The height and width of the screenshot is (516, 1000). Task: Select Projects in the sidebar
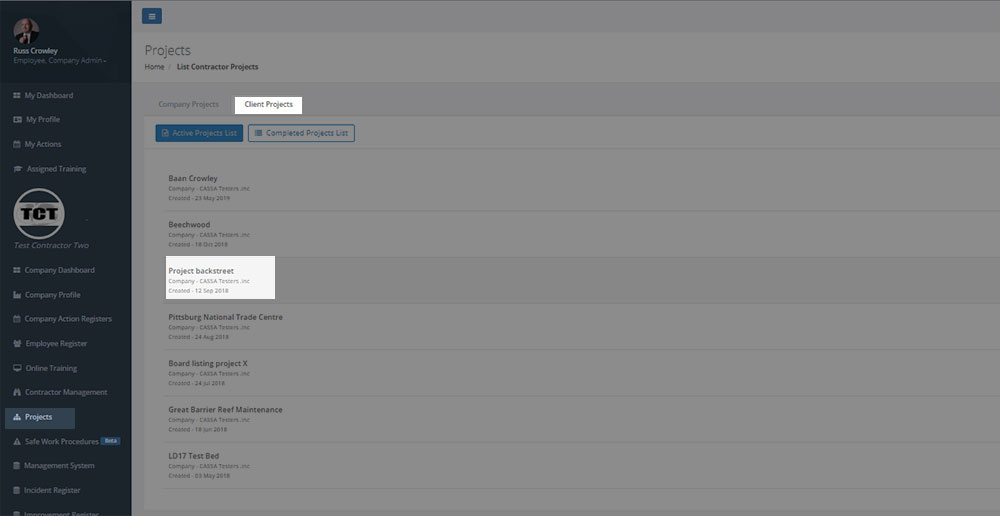[40, 418]
